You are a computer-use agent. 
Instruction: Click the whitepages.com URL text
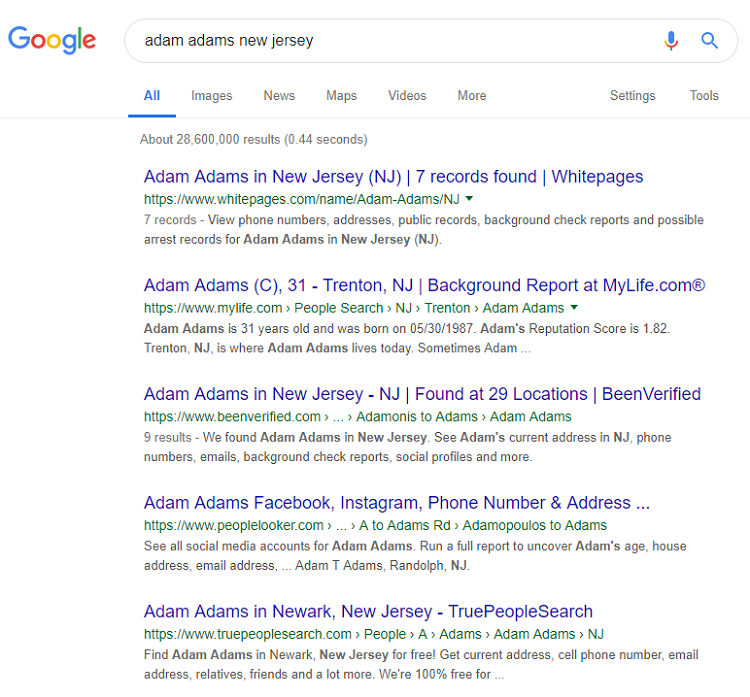pos(302,199)
